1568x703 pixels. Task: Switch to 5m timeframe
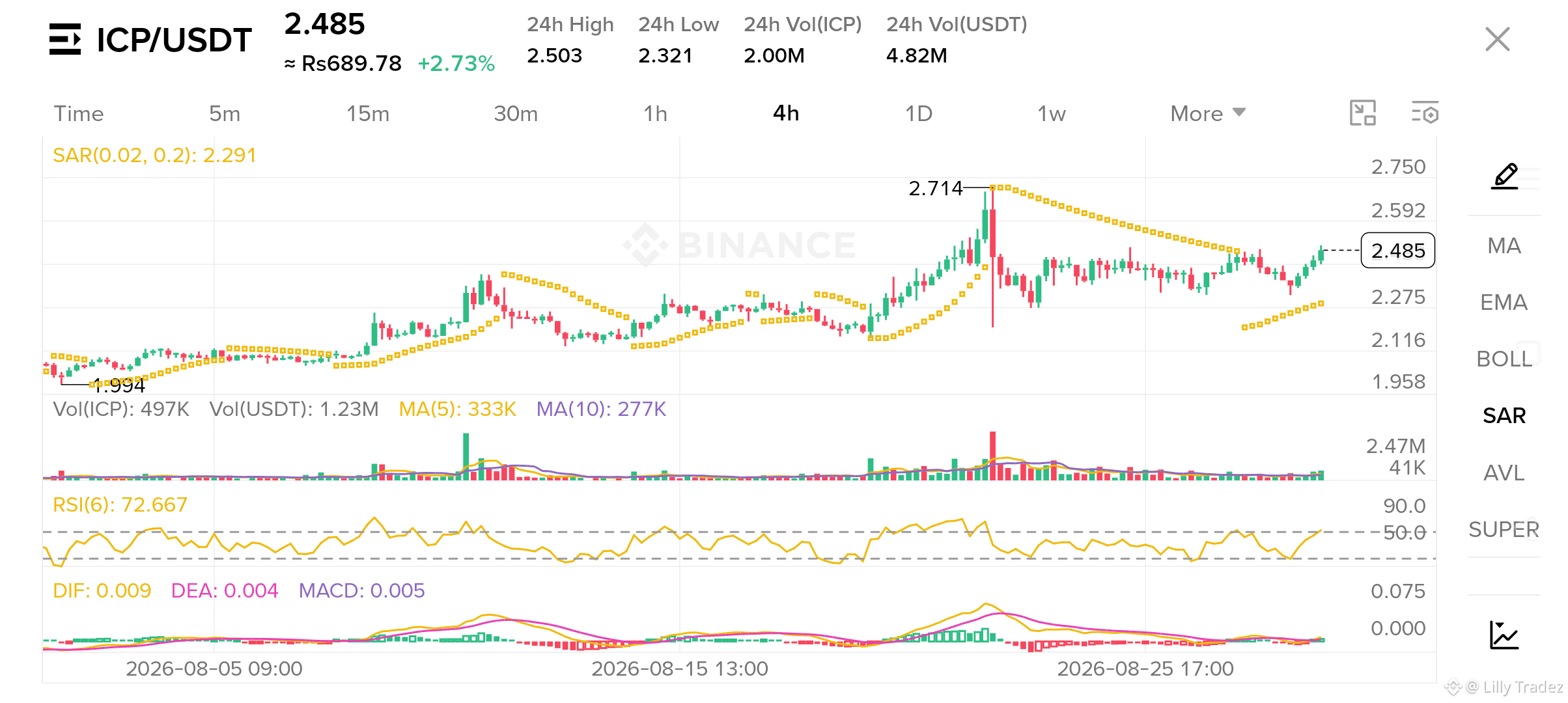point(225,113)
